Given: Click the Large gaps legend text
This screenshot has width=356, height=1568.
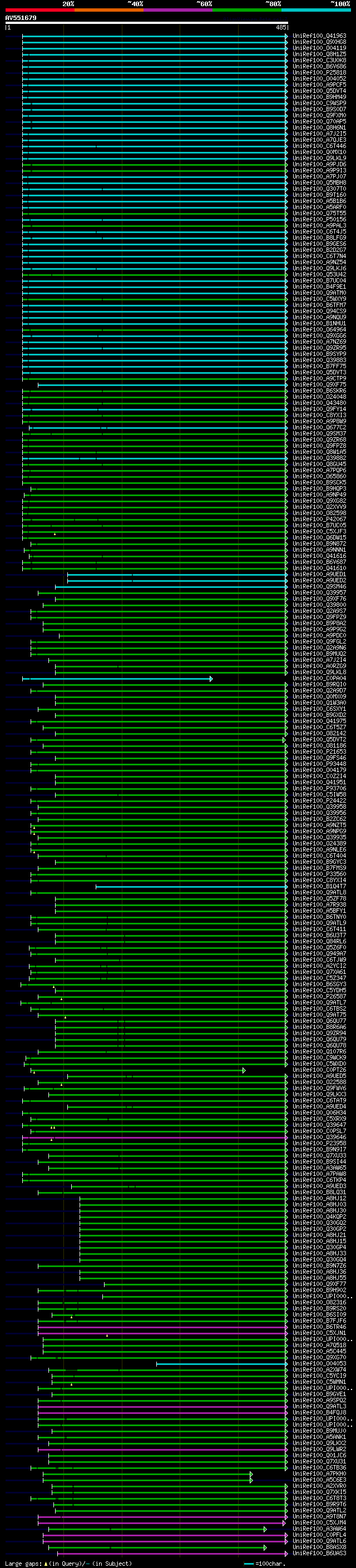Looking at the screenshot, I should 68,1563.
